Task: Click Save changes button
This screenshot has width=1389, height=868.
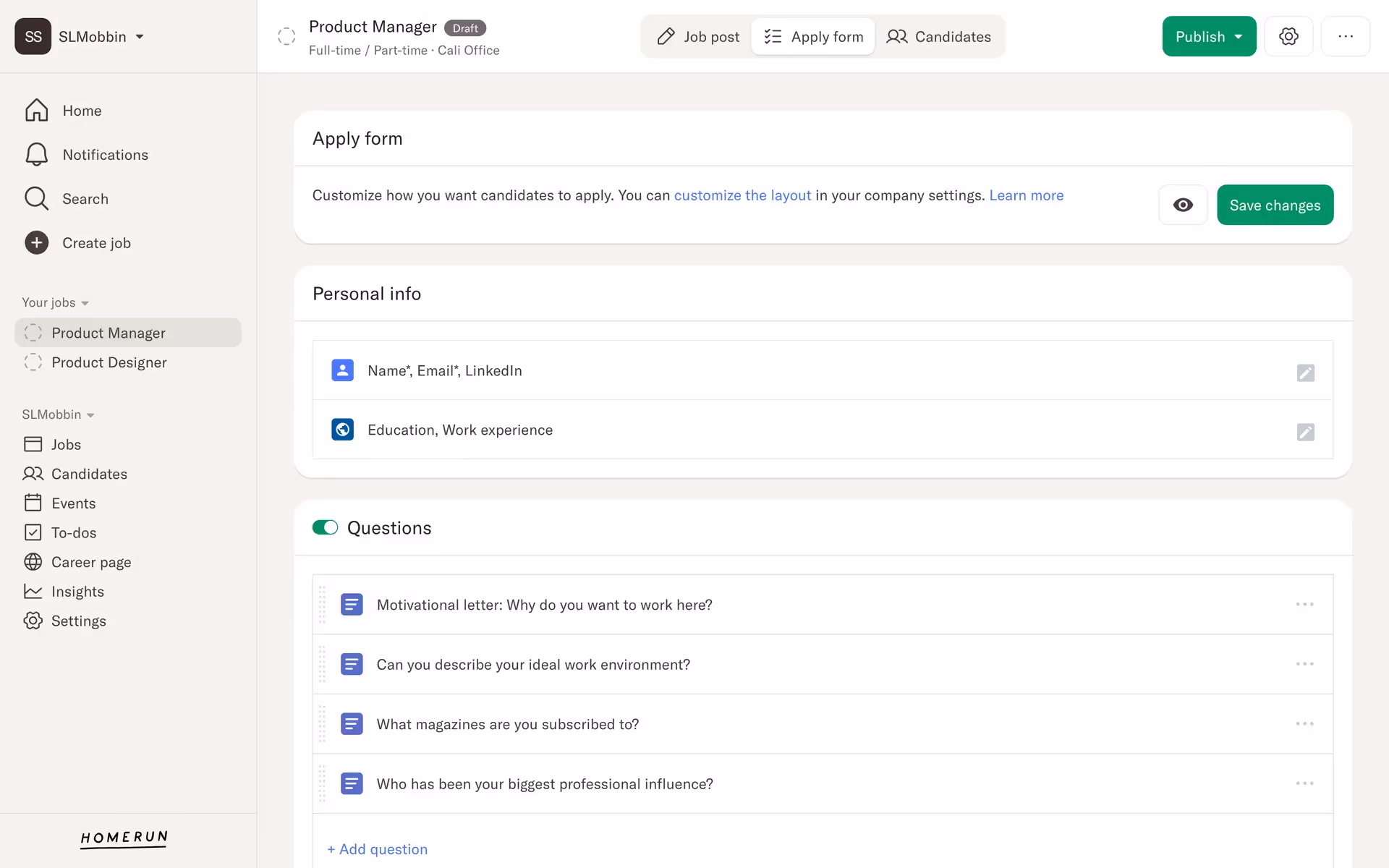Action: [x=1275, y=205]
